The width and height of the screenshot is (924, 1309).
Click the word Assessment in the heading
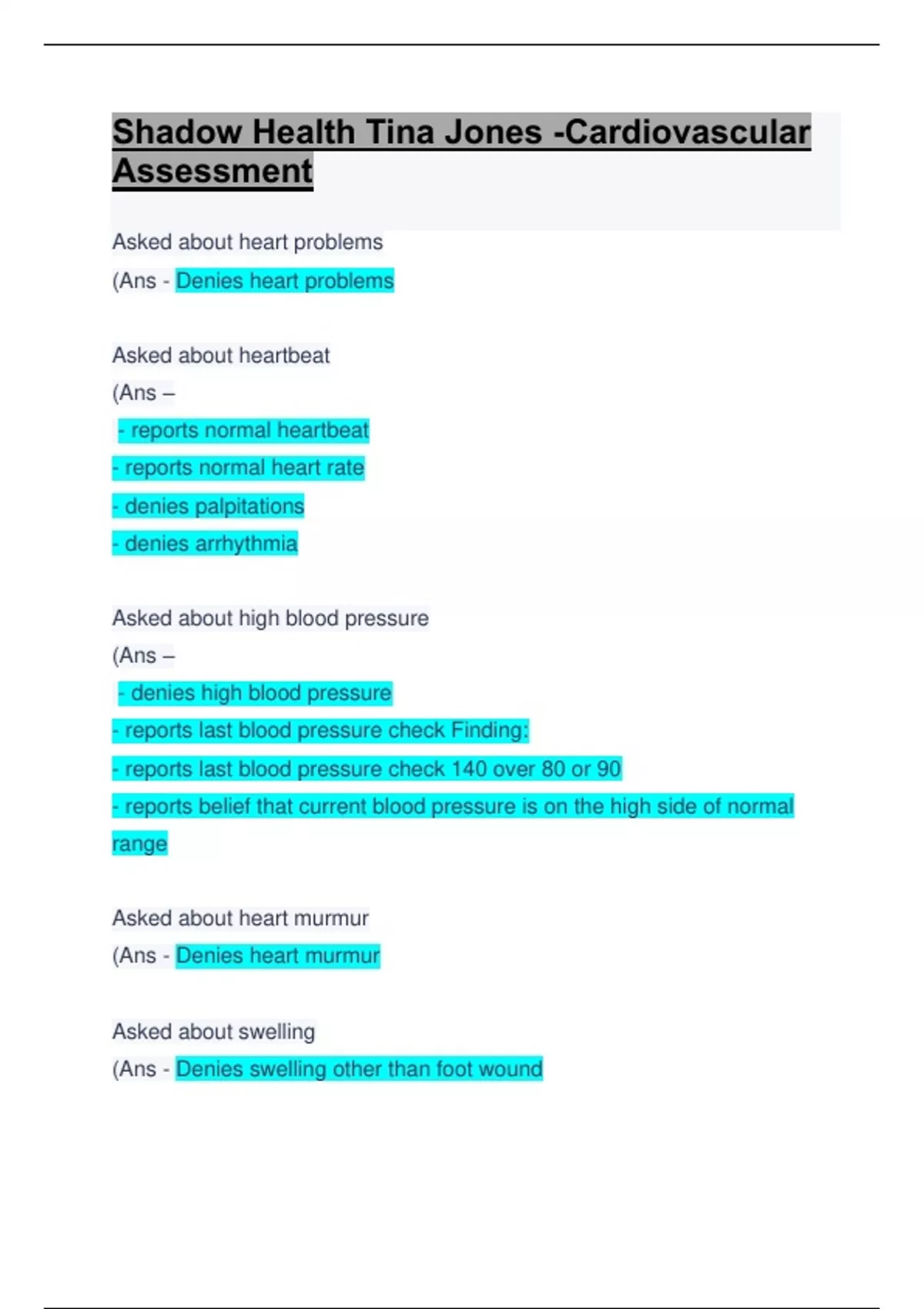pyautogui.click(x=213, y=171)
